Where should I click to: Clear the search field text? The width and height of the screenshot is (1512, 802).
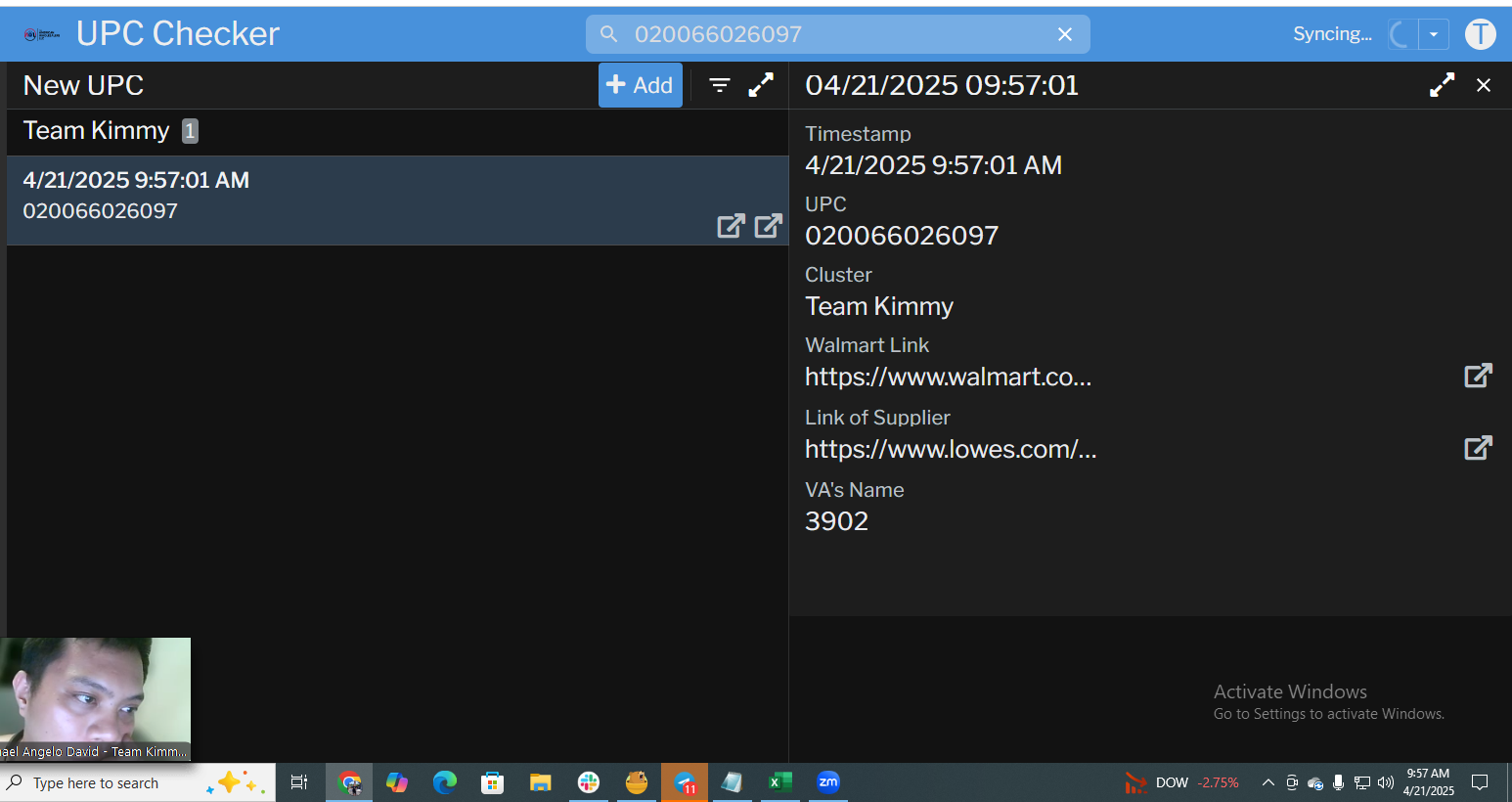point(1065,34)
